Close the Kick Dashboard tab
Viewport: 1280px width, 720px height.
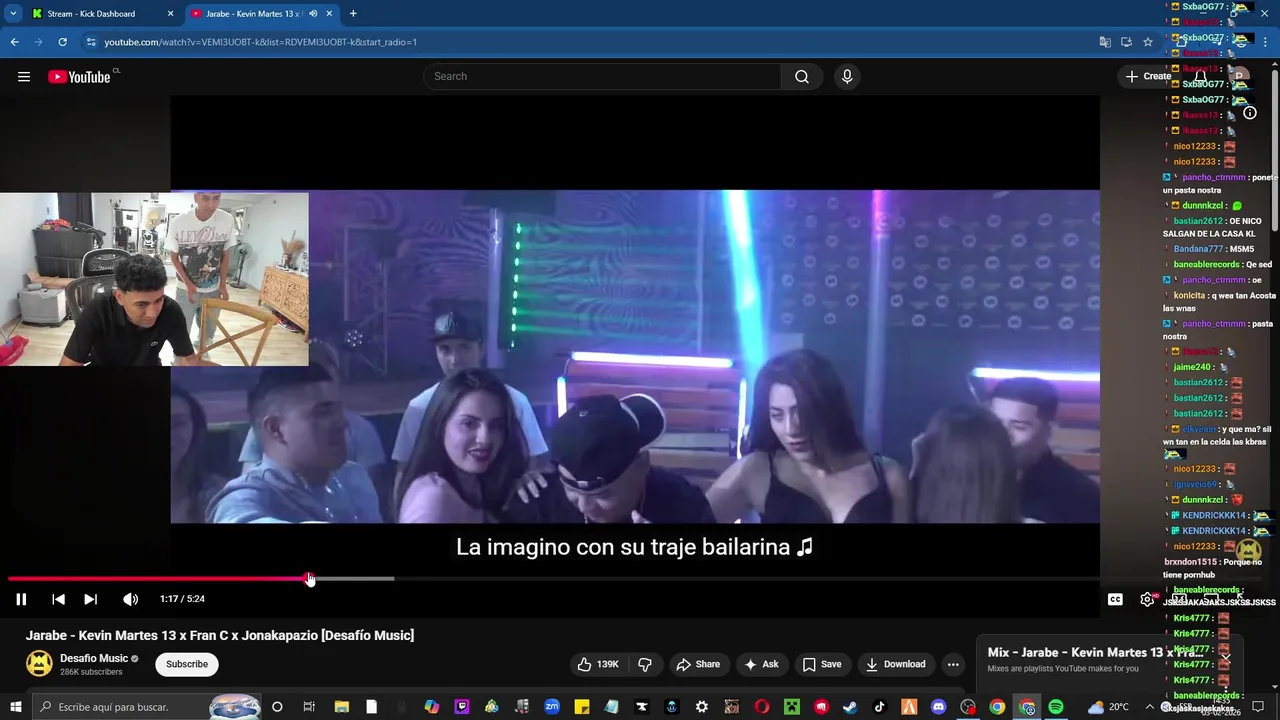(x=170, y=14)
